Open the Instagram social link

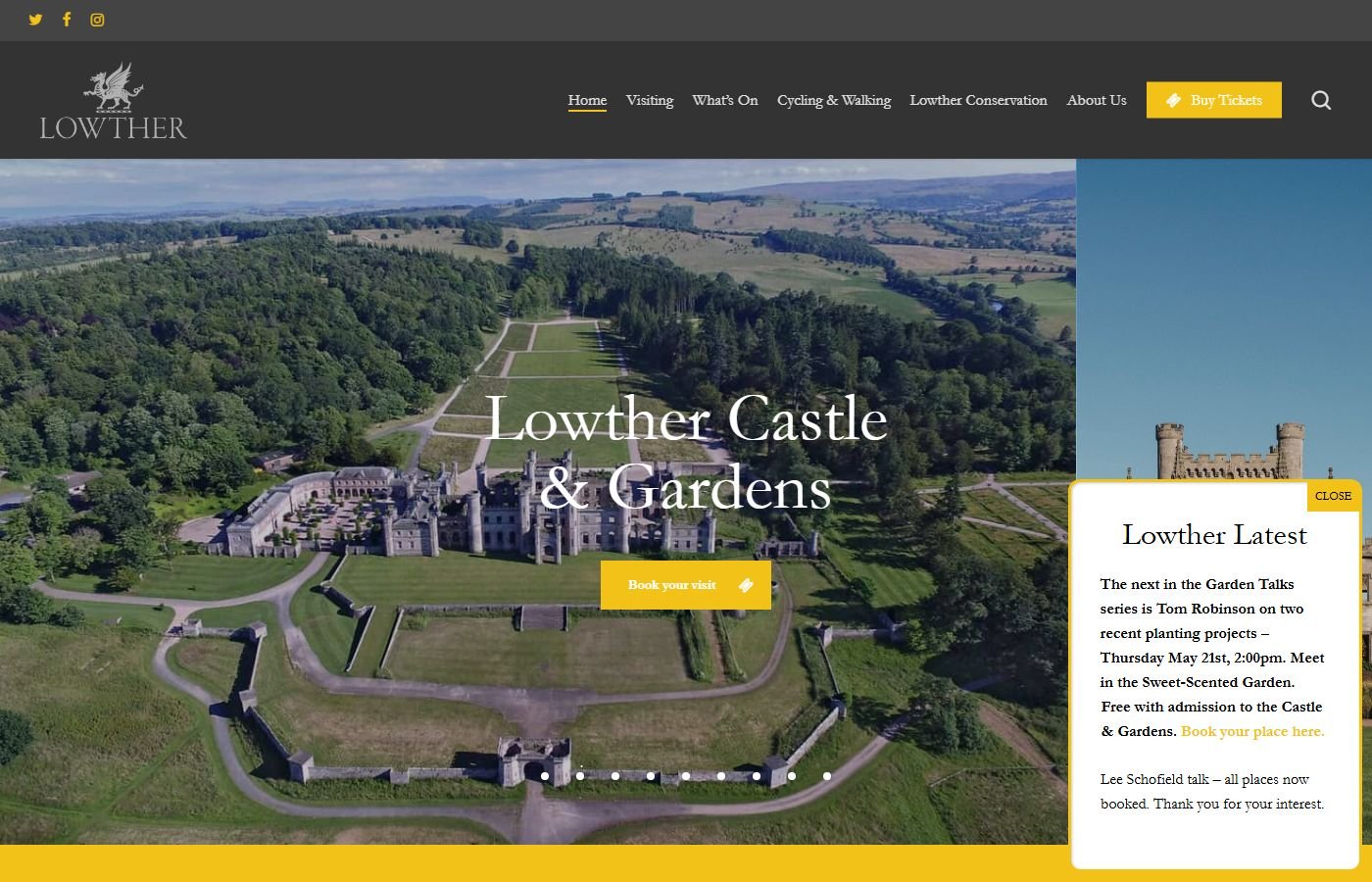pos(97,20)
